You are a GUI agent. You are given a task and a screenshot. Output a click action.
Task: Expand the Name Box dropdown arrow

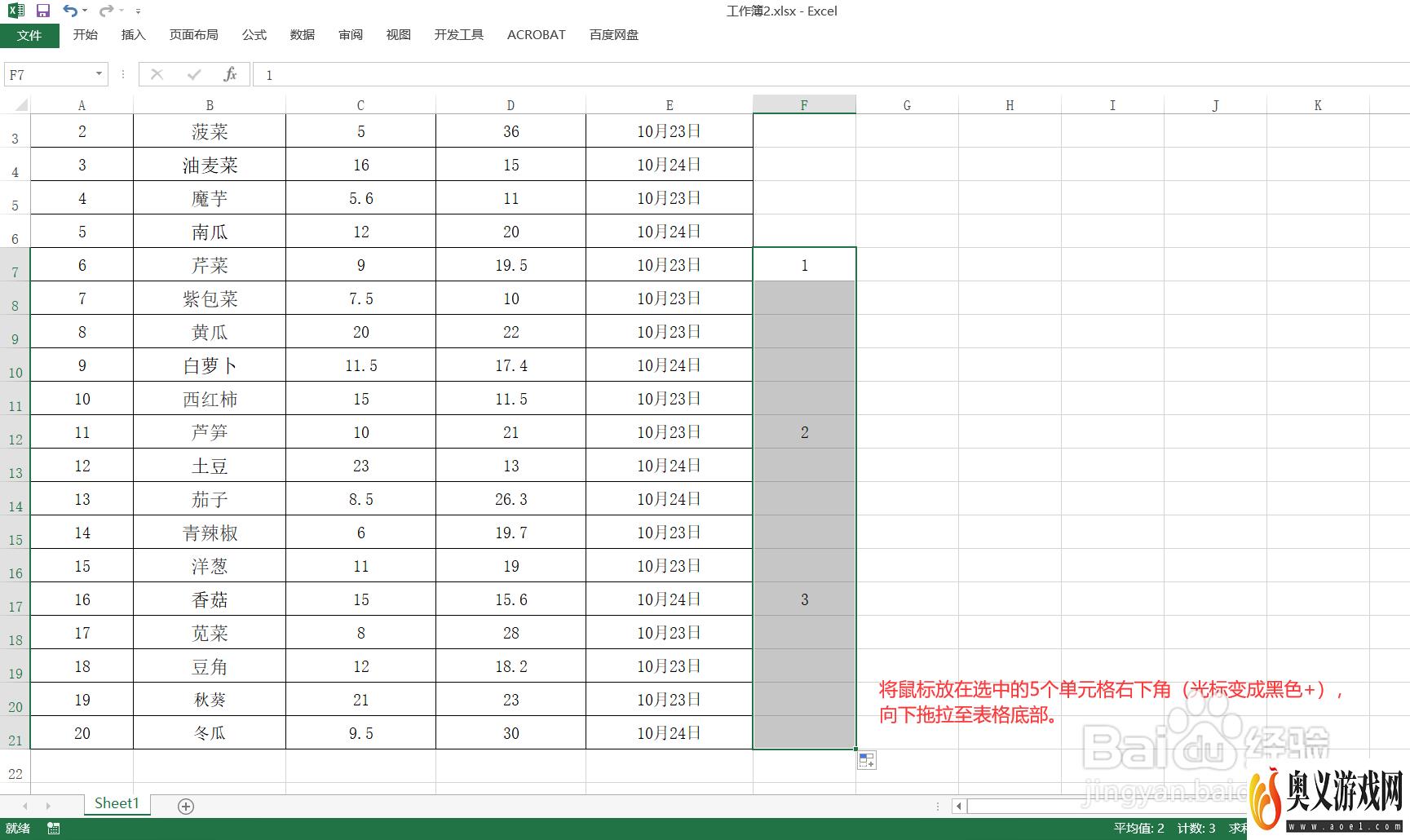[x=99, y=74]
